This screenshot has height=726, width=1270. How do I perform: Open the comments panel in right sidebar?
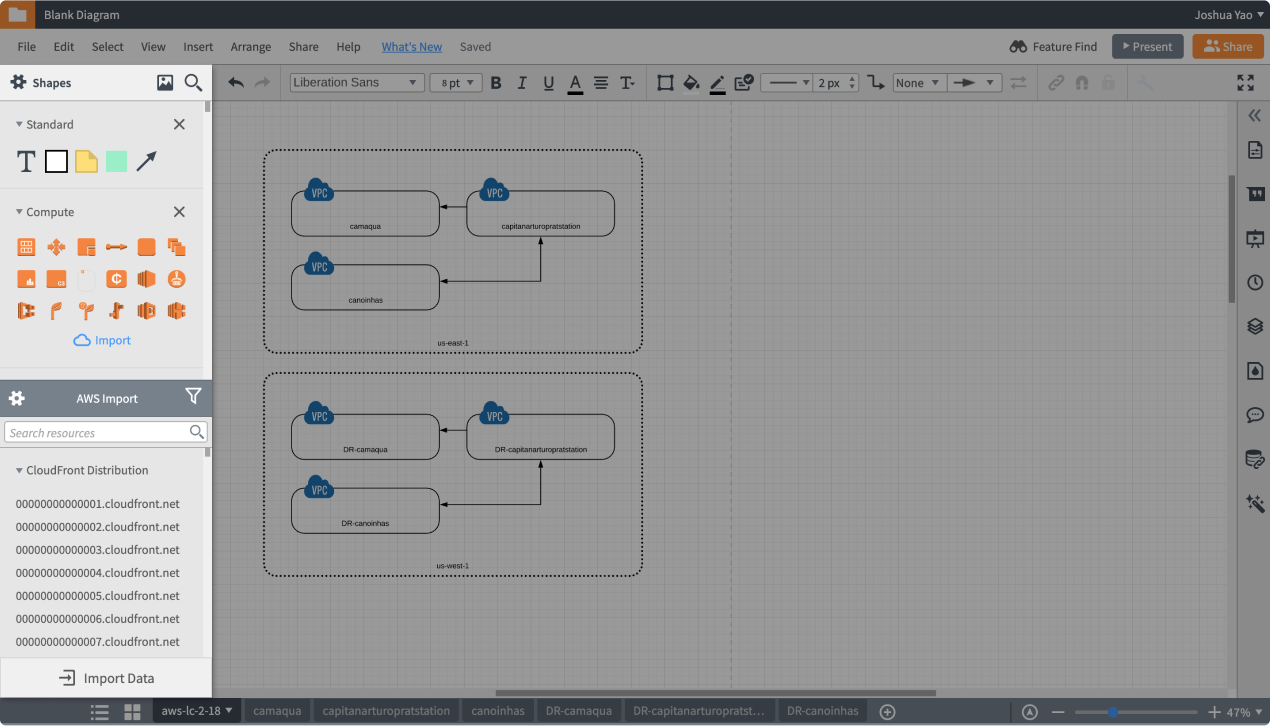pyautogui.click(x=1255, y=415)
